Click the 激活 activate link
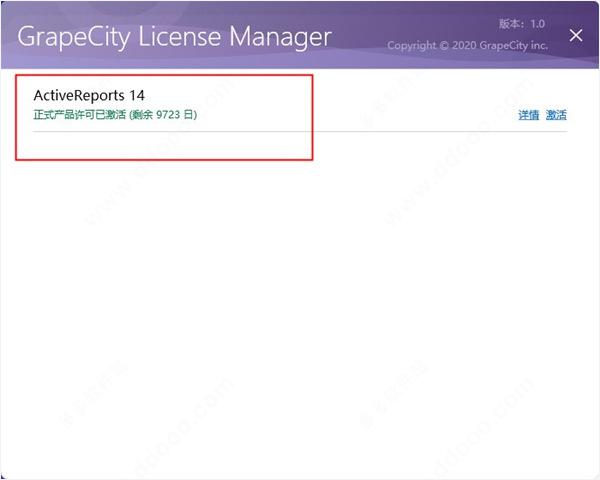Viewport: 600px width, 480px height. pyautogui.click(x=556, y=115)
